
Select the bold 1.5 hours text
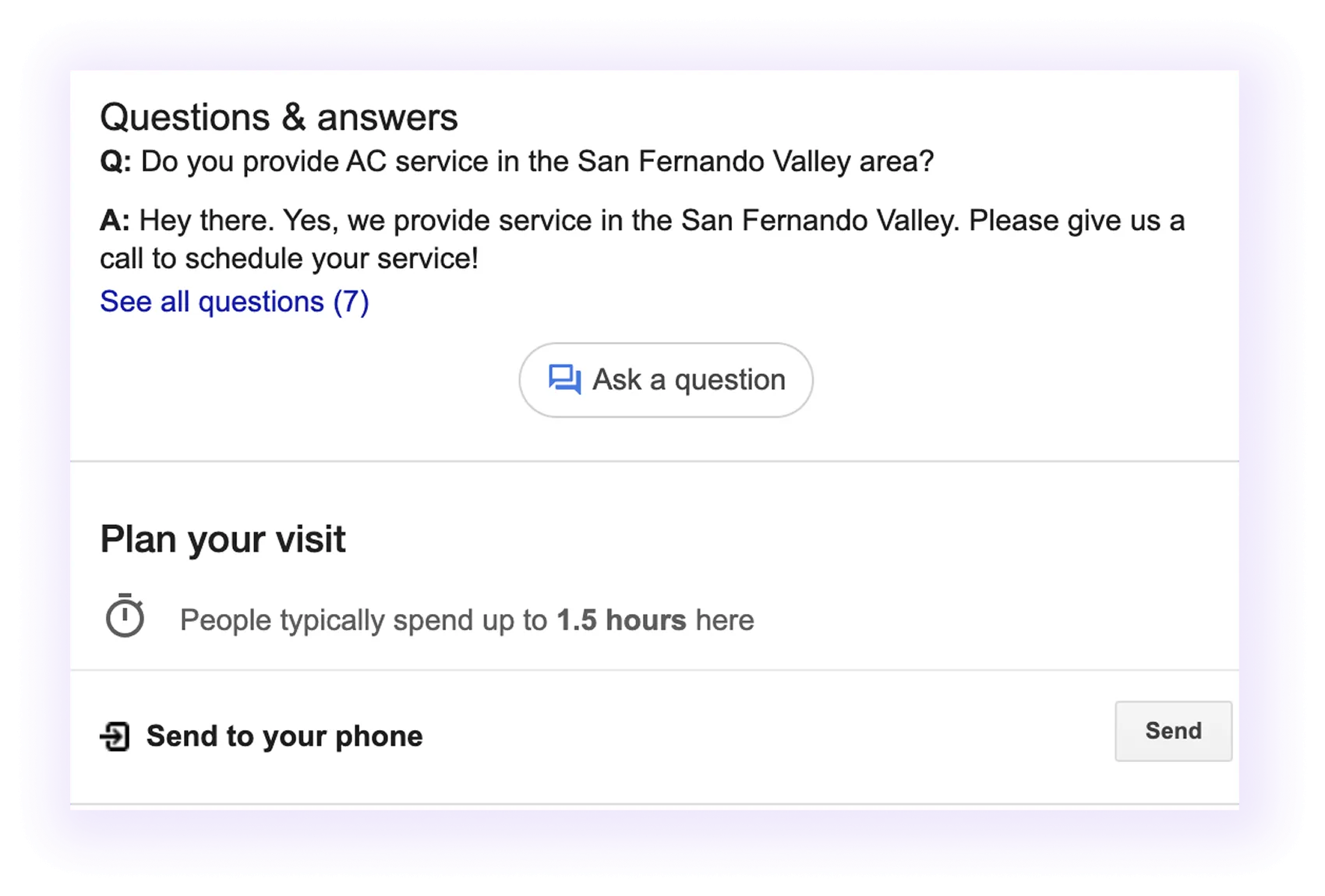point(621,619)
